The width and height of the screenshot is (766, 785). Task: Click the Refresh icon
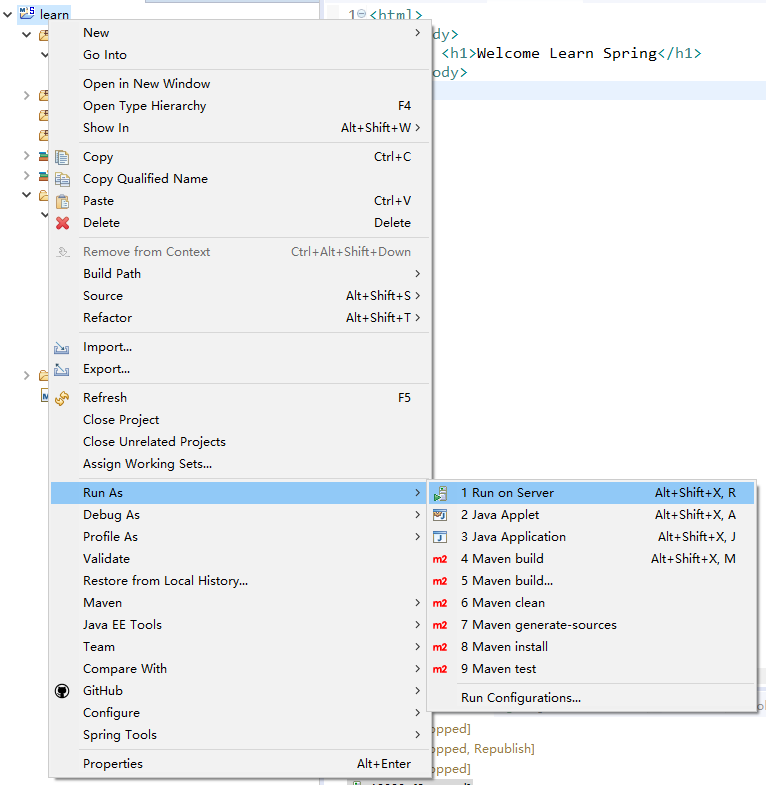[x=63, y=398]
